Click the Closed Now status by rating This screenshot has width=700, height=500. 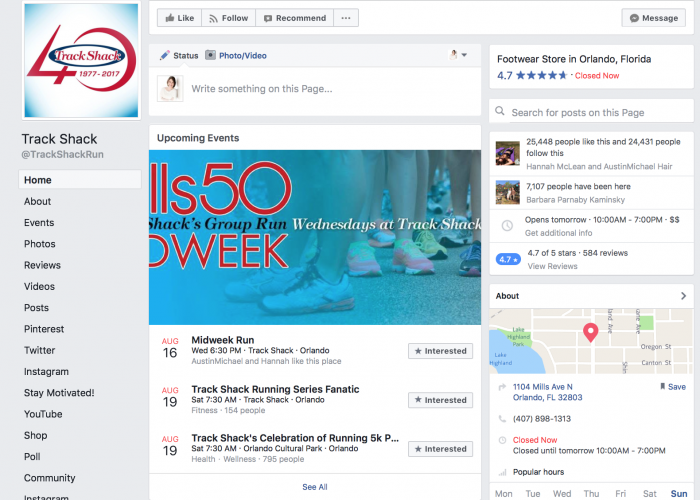coord(597,76)
